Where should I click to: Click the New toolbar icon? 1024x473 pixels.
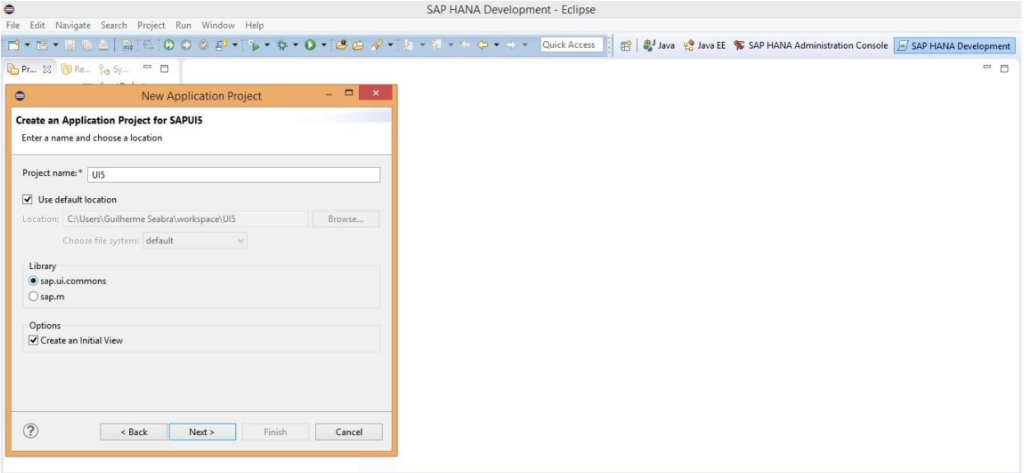13,45
